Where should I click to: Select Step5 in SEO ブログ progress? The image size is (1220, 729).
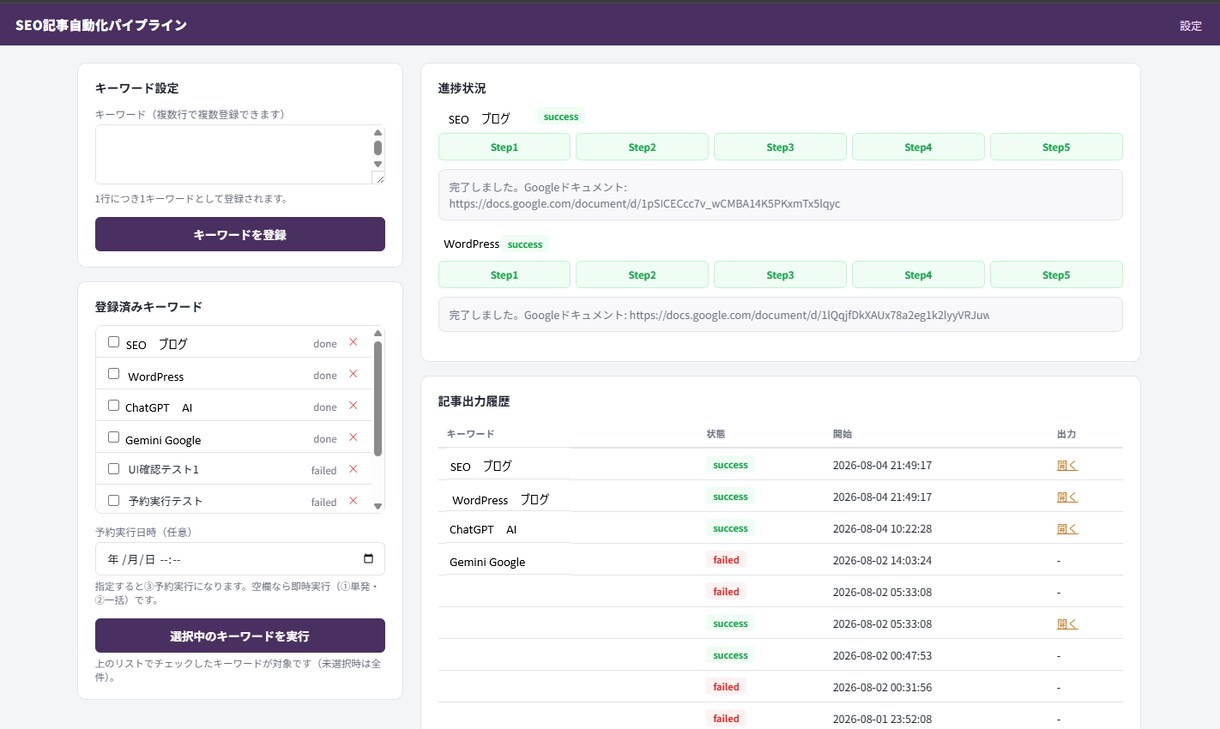[1056, 147]
